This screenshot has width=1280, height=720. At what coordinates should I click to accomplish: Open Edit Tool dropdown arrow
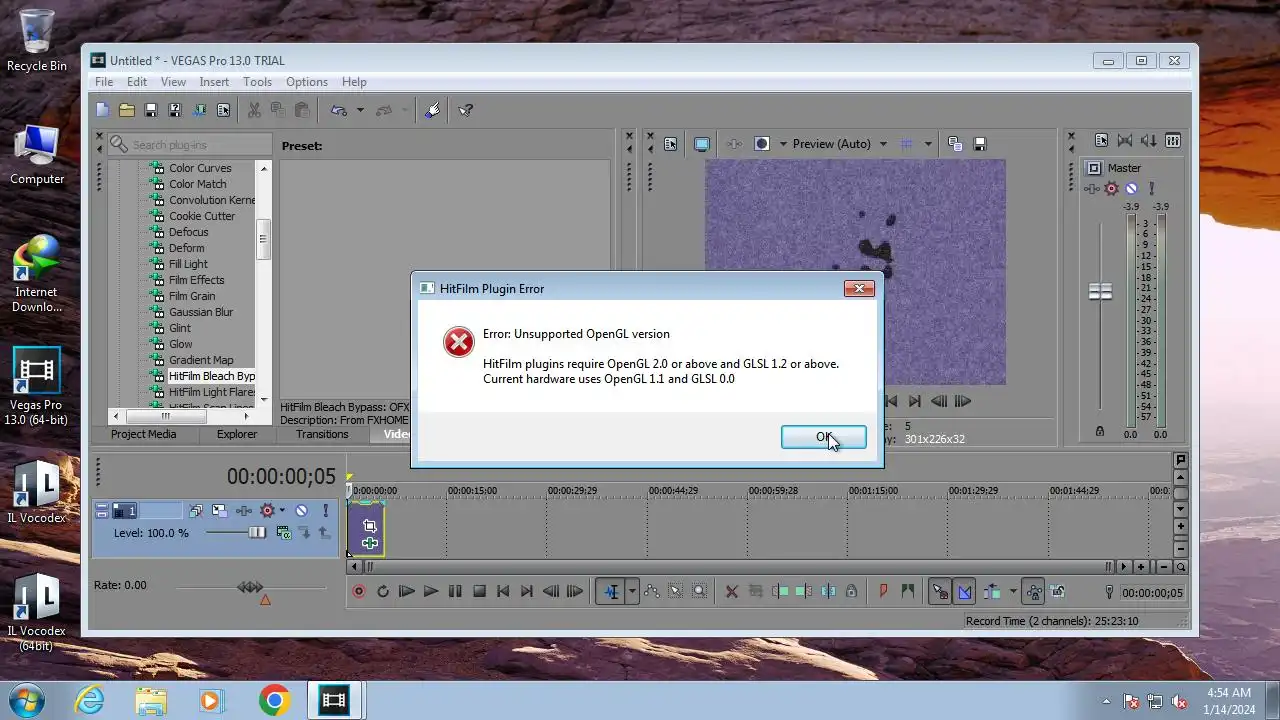pyautogui.click(x=631, y=592)
